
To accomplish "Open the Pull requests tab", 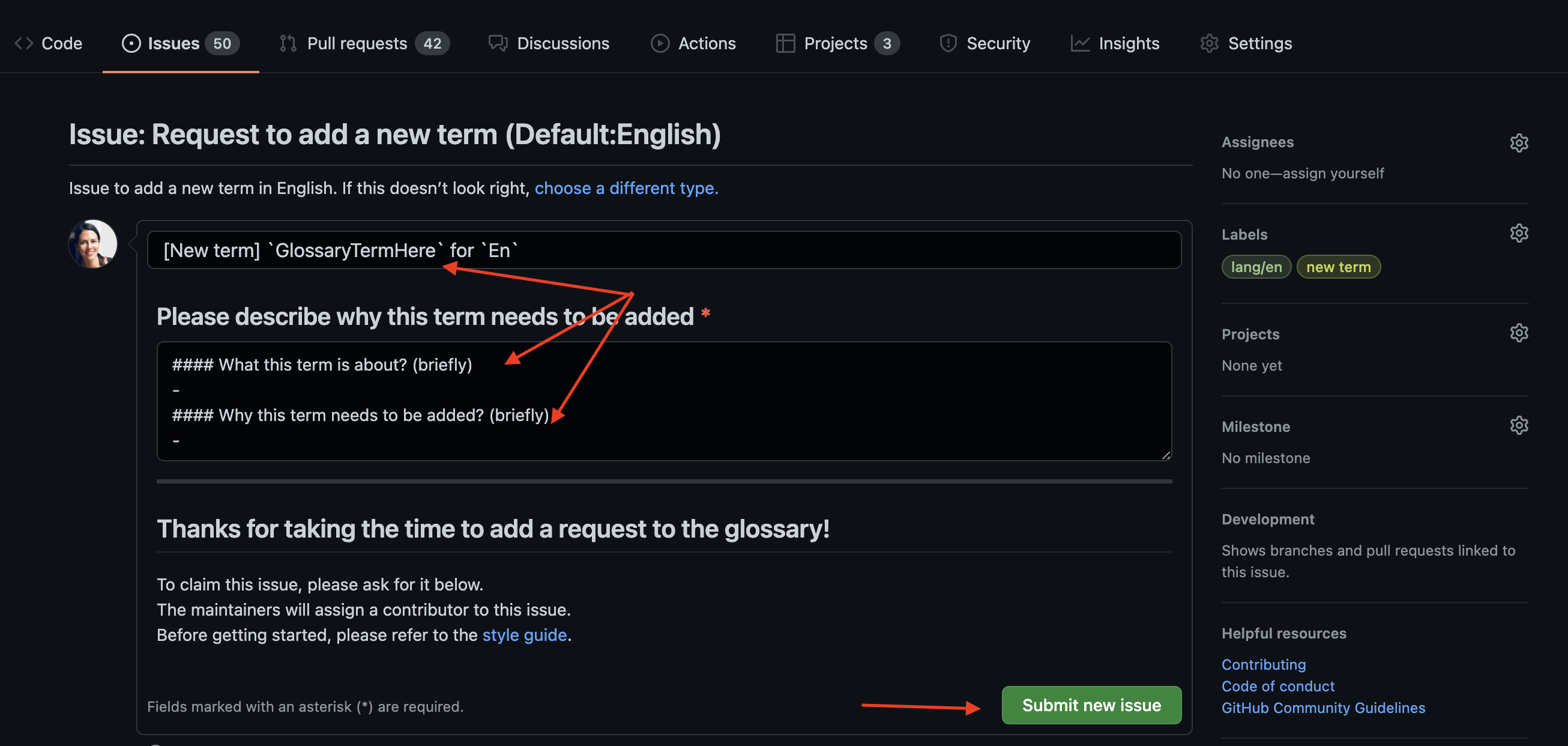I will click(364, 43).
